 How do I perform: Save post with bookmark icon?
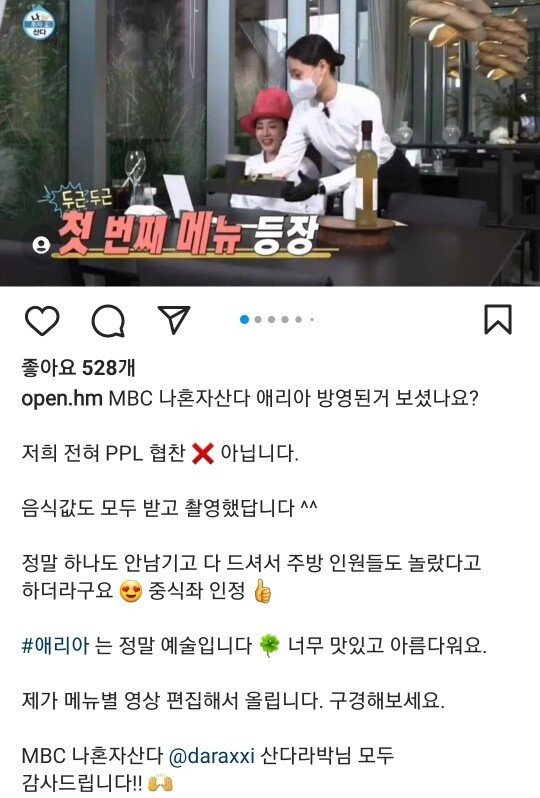(498, 320)
